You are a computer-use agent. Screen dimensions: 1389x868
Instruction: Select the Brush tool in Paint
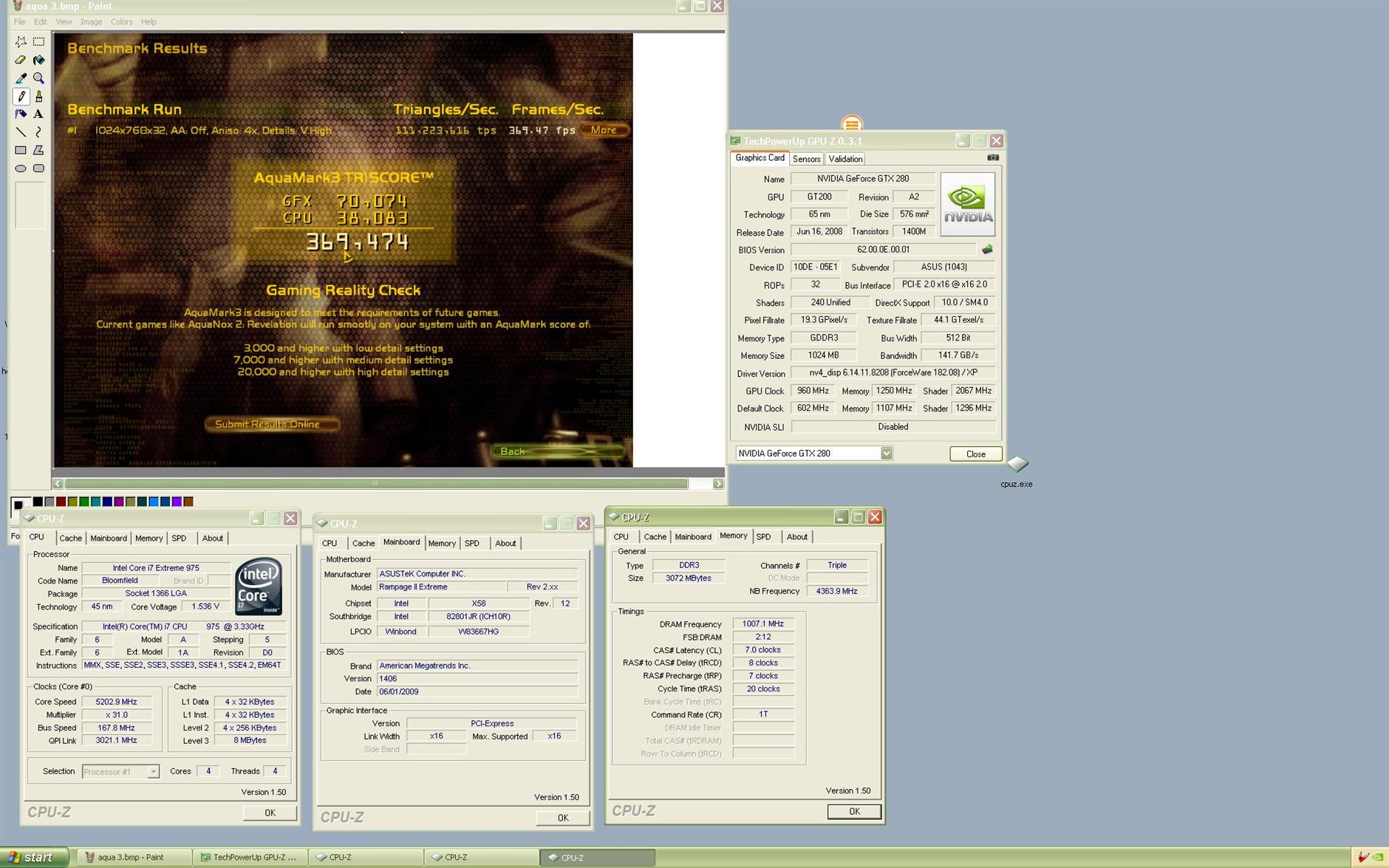(x=38, y=96)
